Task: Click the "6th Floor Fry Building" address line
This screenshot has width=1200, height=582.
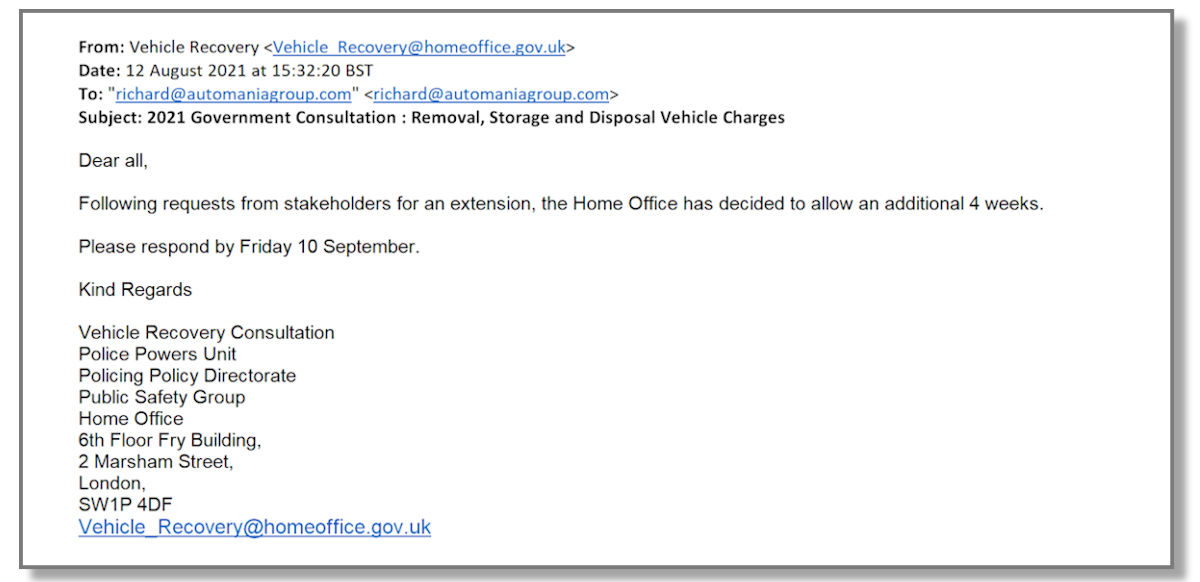Action: coord(170,440)
